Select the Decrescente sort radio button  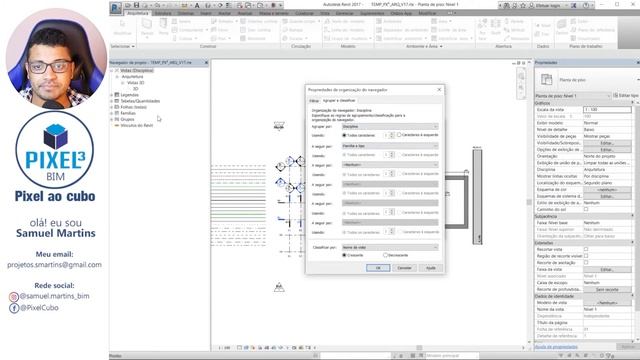click(x=385, y=255)
